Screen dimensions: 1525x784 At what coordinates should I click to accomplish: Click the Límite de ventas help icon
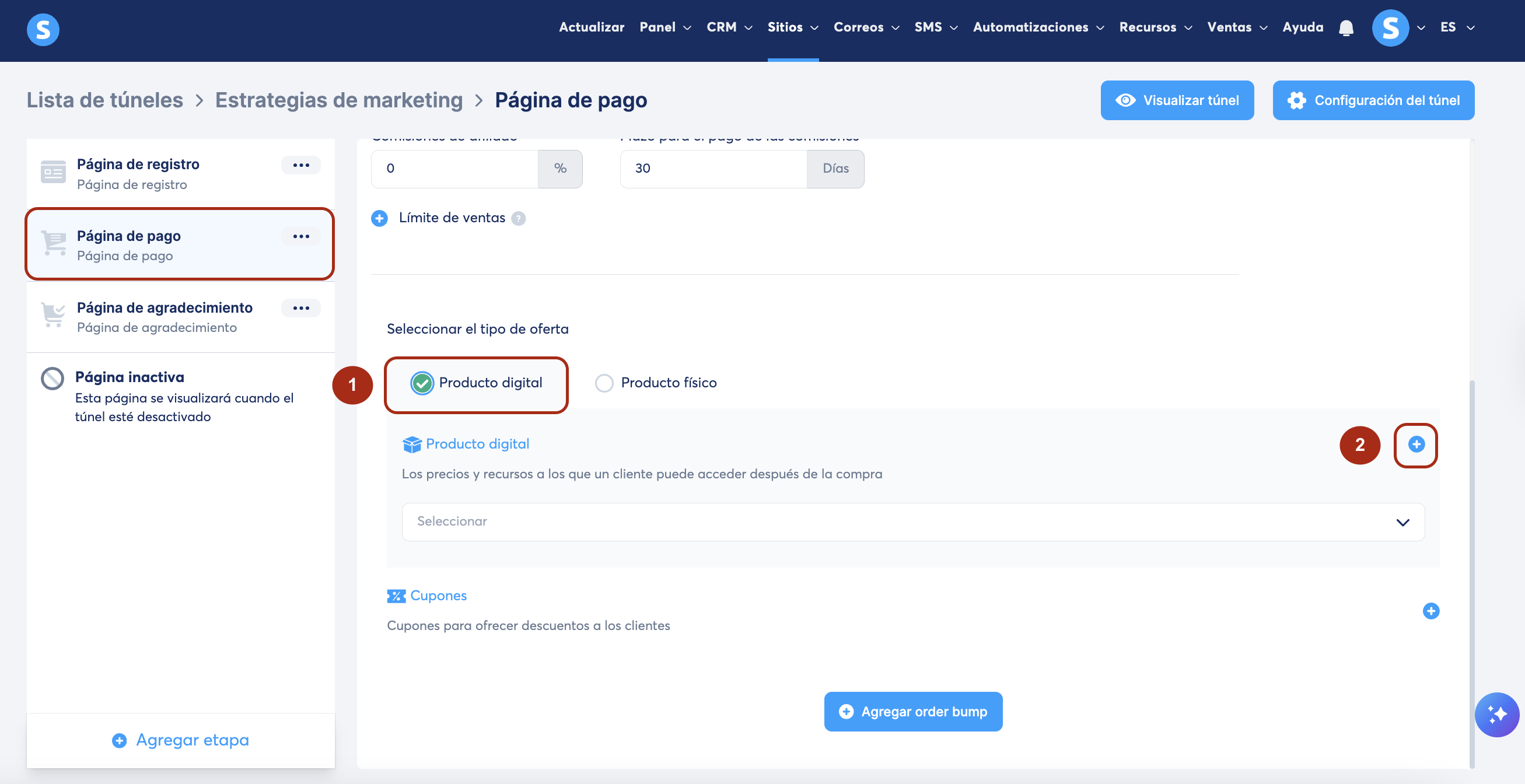pyautogui.click(x=518, y=219)
